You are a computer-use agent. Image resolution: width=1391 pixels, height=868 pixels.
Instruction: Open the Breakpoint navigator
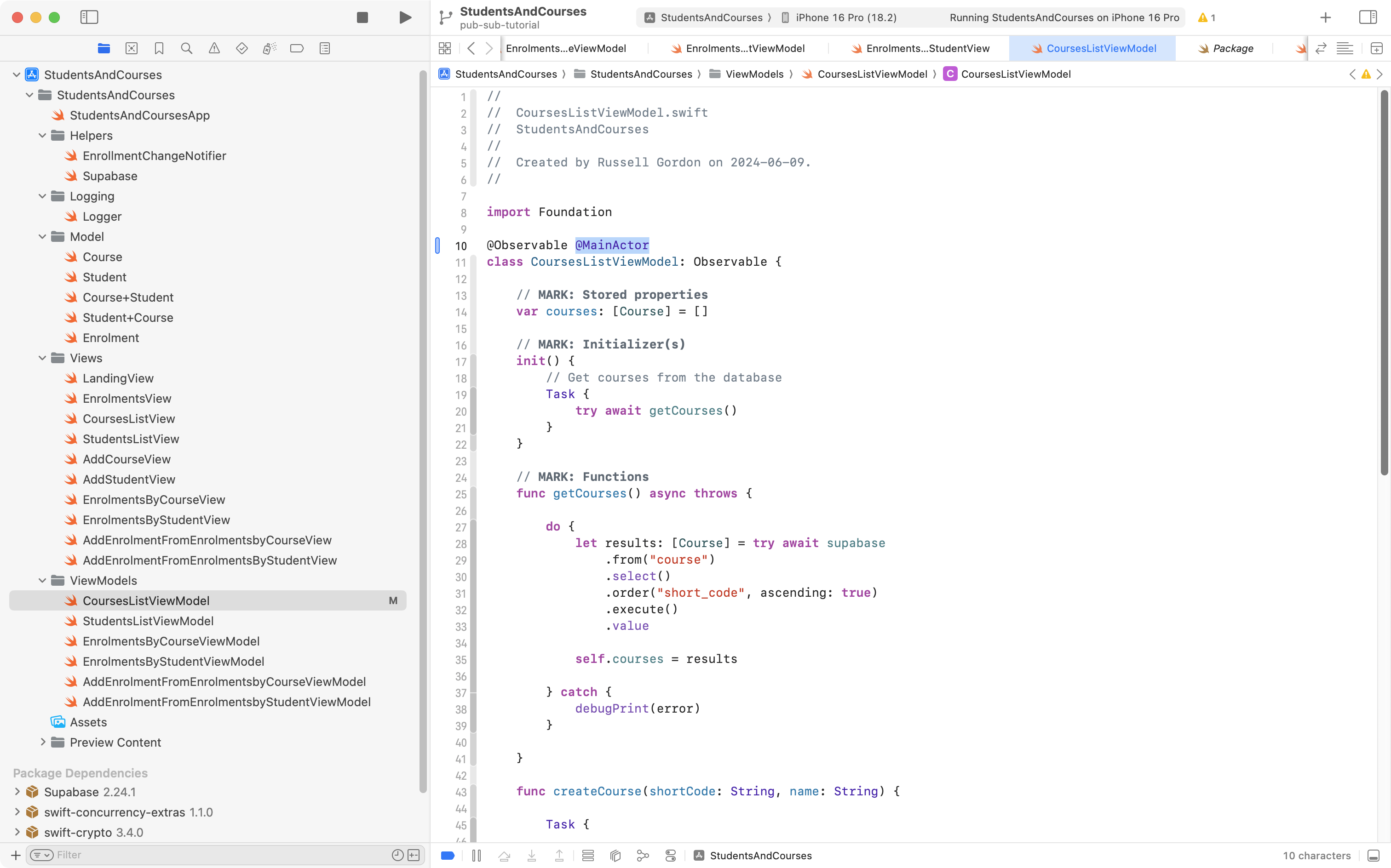tap(297, 48)
